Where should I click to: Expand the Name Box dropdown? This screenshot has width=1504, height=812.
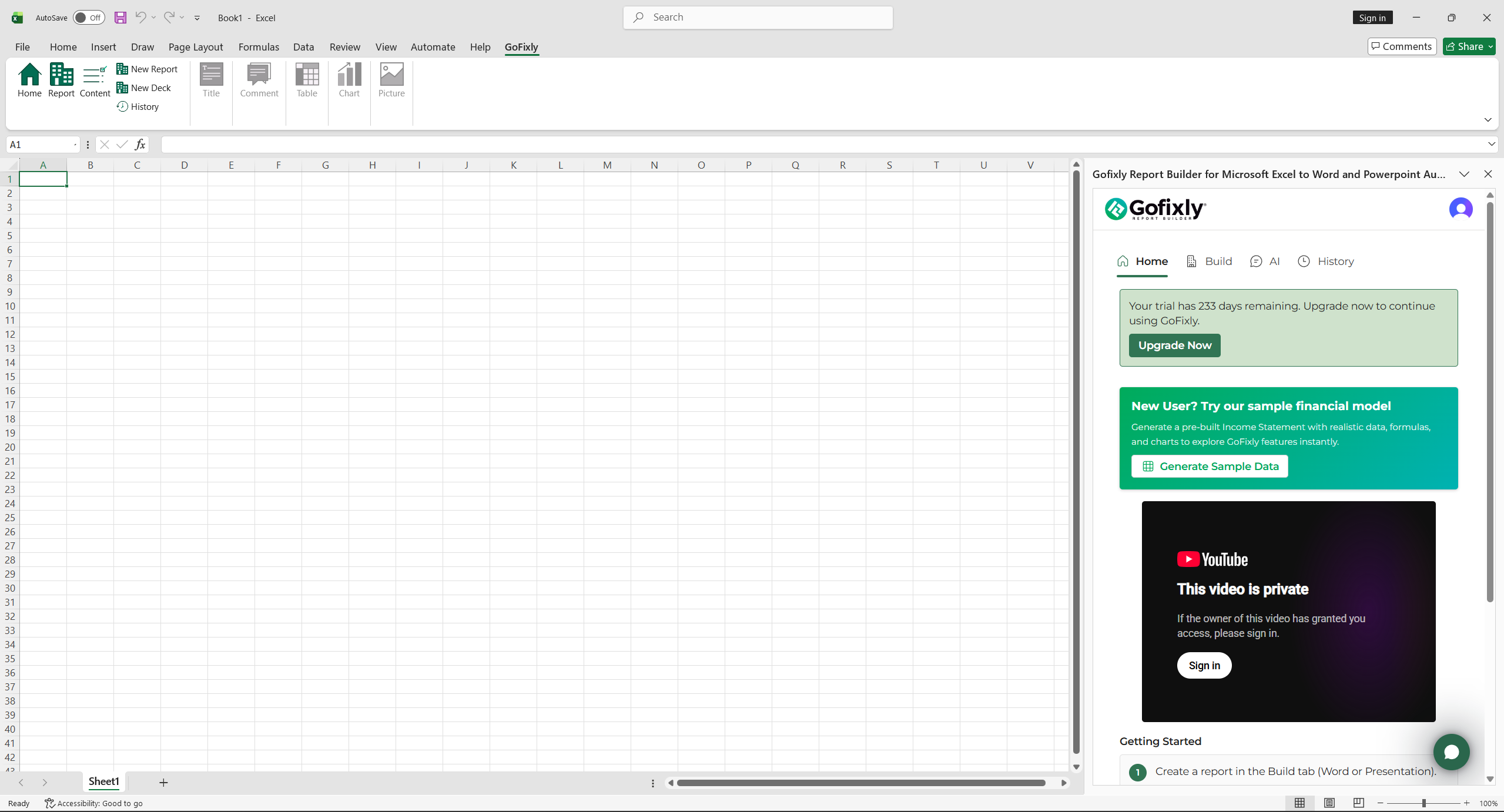75,145
